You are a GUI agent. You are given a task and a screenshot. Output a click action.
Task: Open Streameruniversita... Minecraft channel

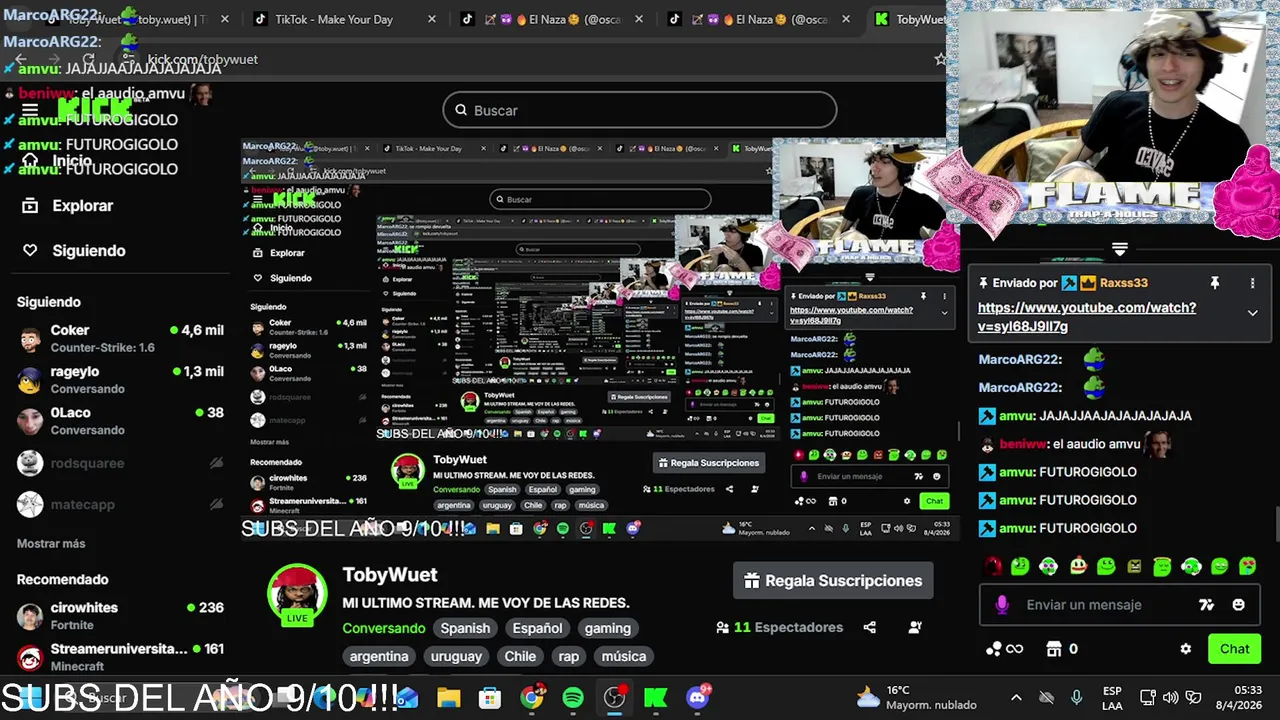tap(120, 657)
